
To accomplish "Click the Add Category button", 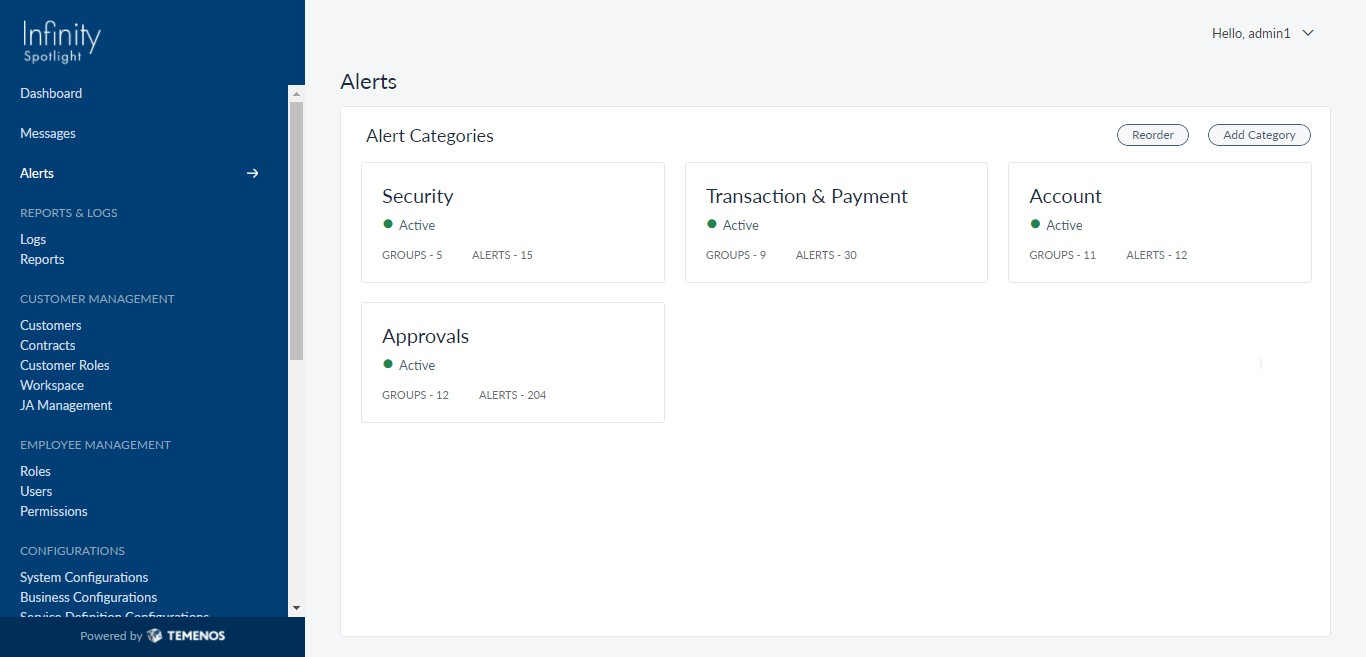I will (1259, 135).
